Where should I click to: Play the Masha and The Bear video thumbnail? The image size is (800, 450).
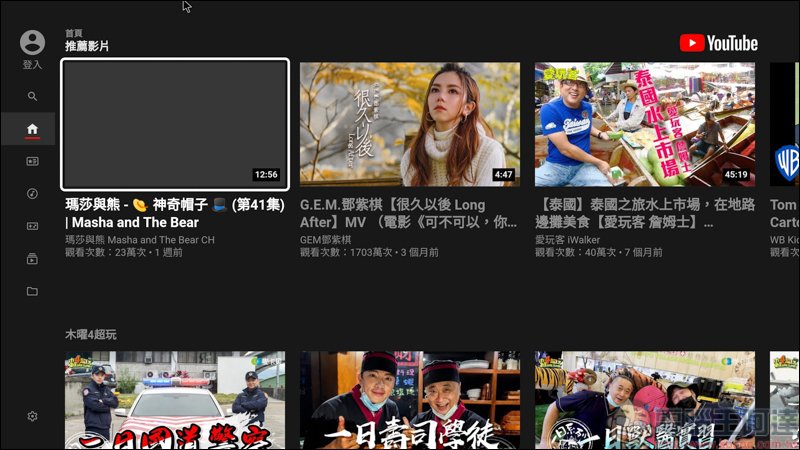[175, 124]
